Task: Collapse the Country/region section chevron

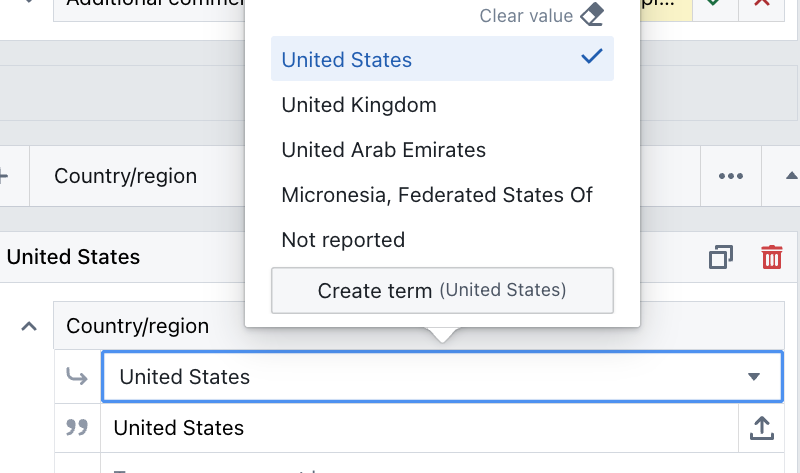Action: tap(29, 326)
